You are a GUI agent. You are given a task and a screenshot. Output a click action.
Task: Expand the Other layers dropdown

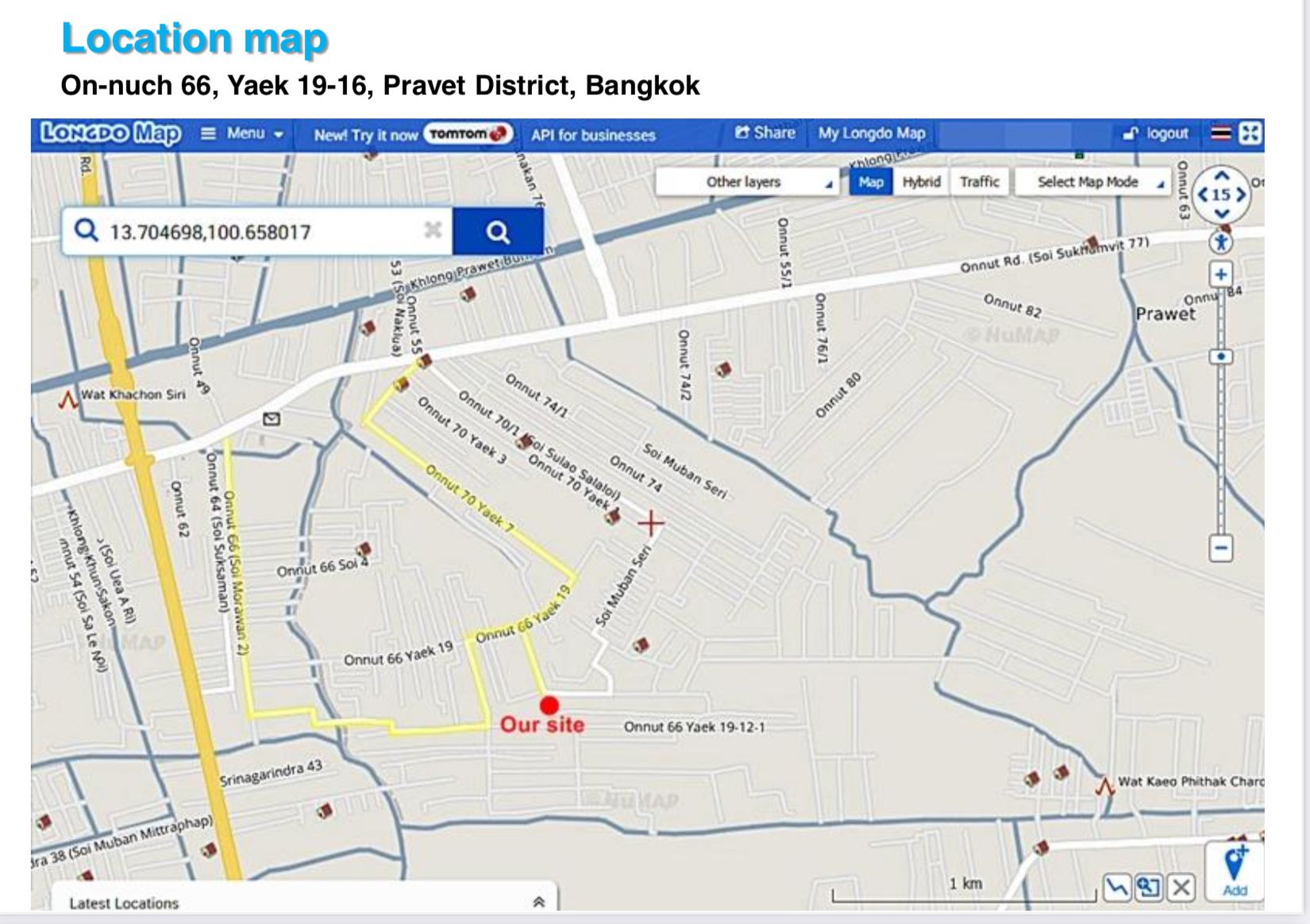point(748,182)
